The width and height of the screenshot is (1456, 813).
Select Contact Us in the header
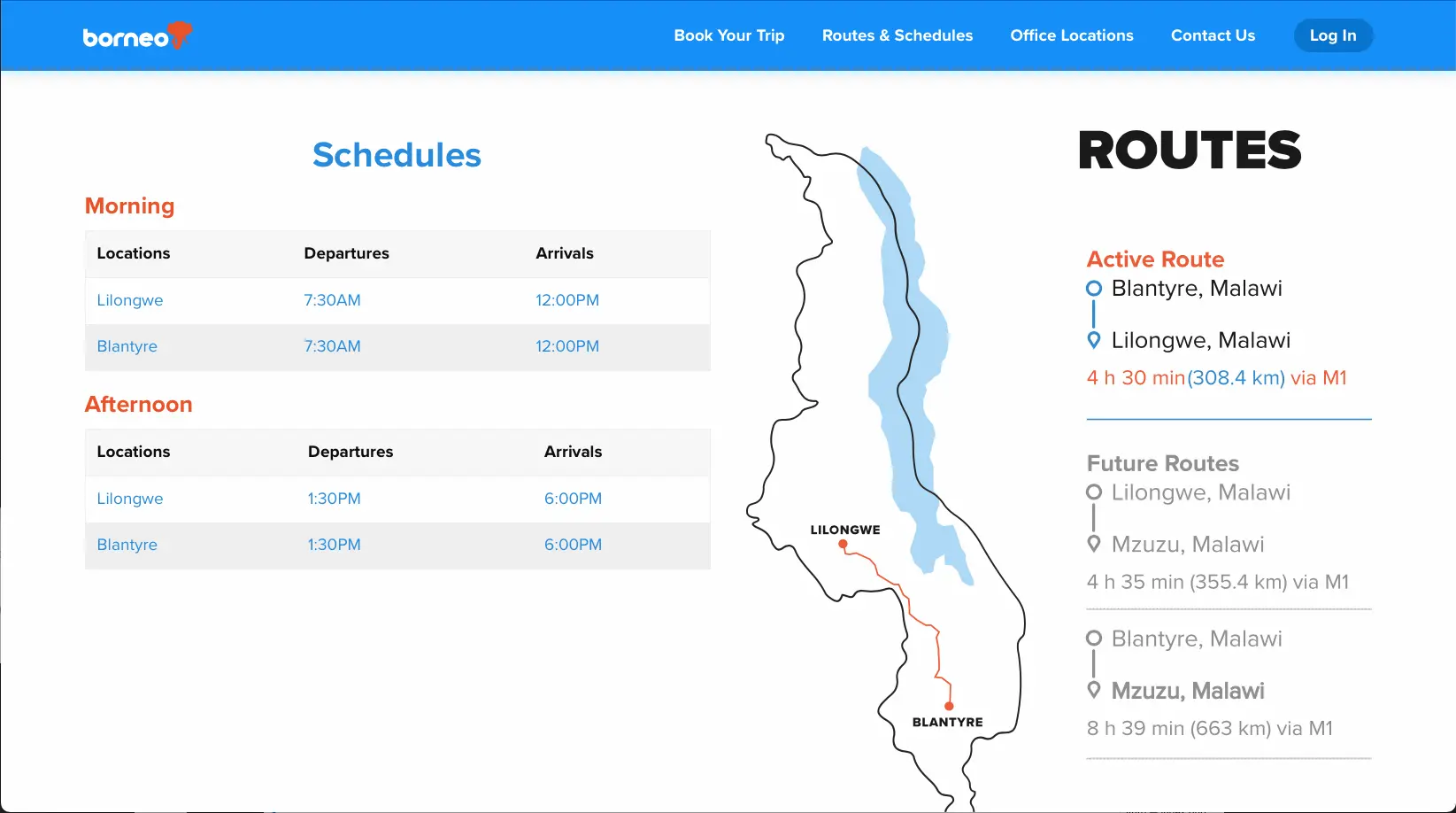pyautogui.click(x=1213, y=35)
